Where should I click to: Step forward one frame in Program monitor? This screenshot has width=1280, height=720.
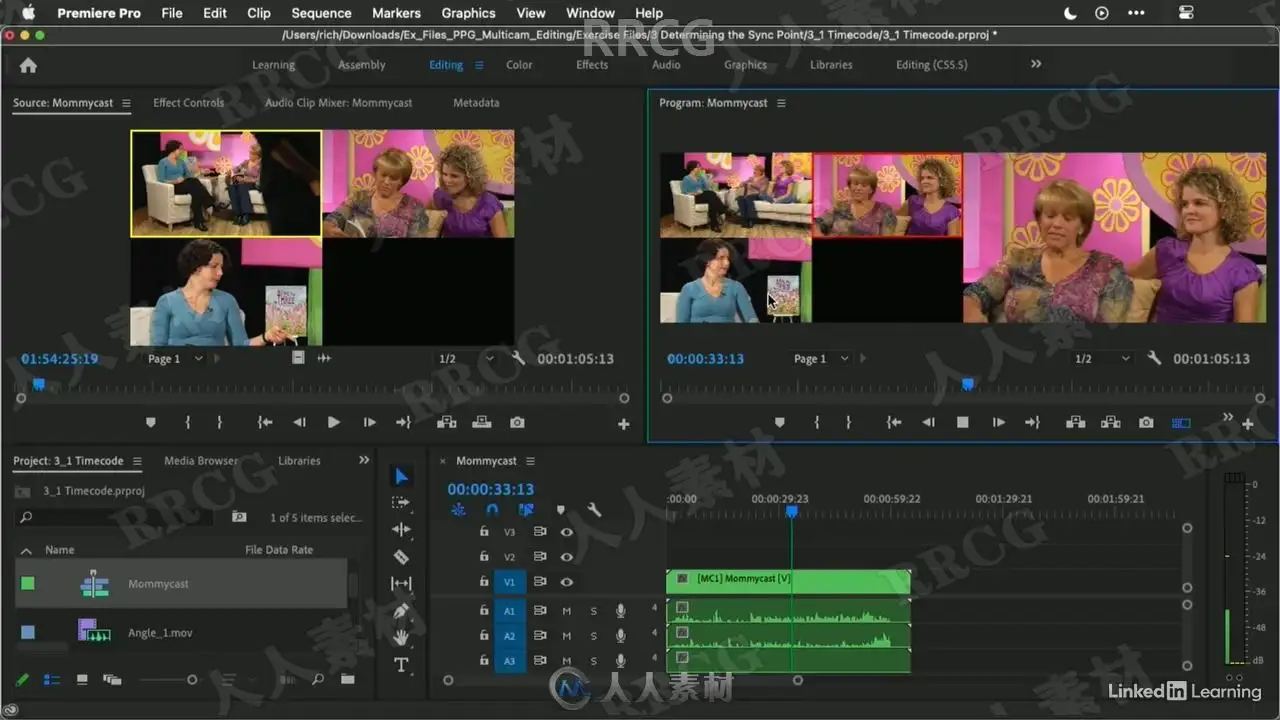pyautogui.click(x=998, y=423)
